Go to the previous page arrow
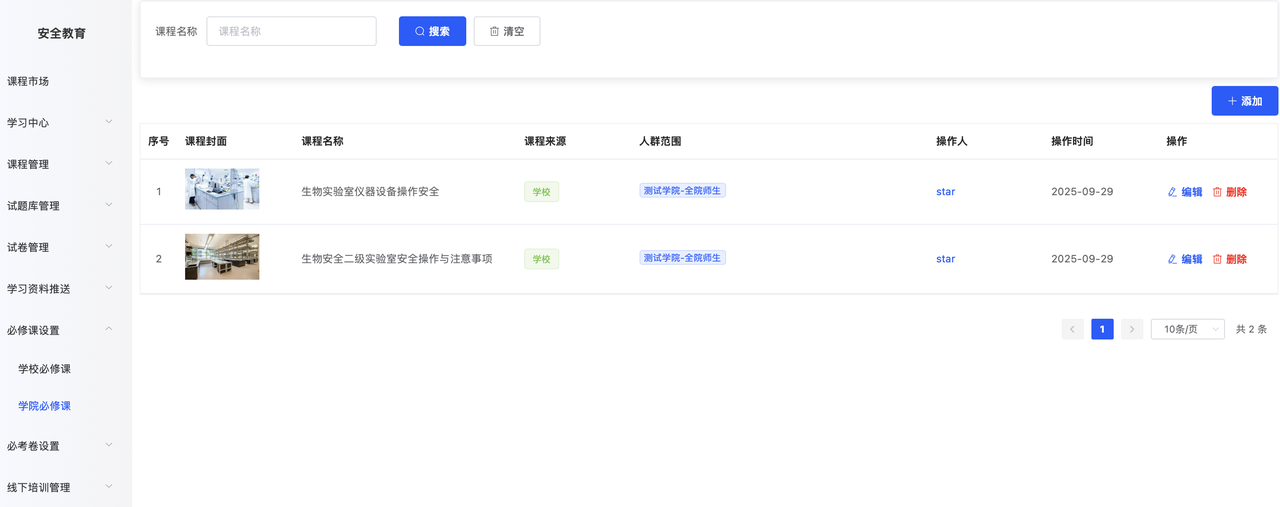Viewport: 1280px width, 507px height. [1073, 329]
